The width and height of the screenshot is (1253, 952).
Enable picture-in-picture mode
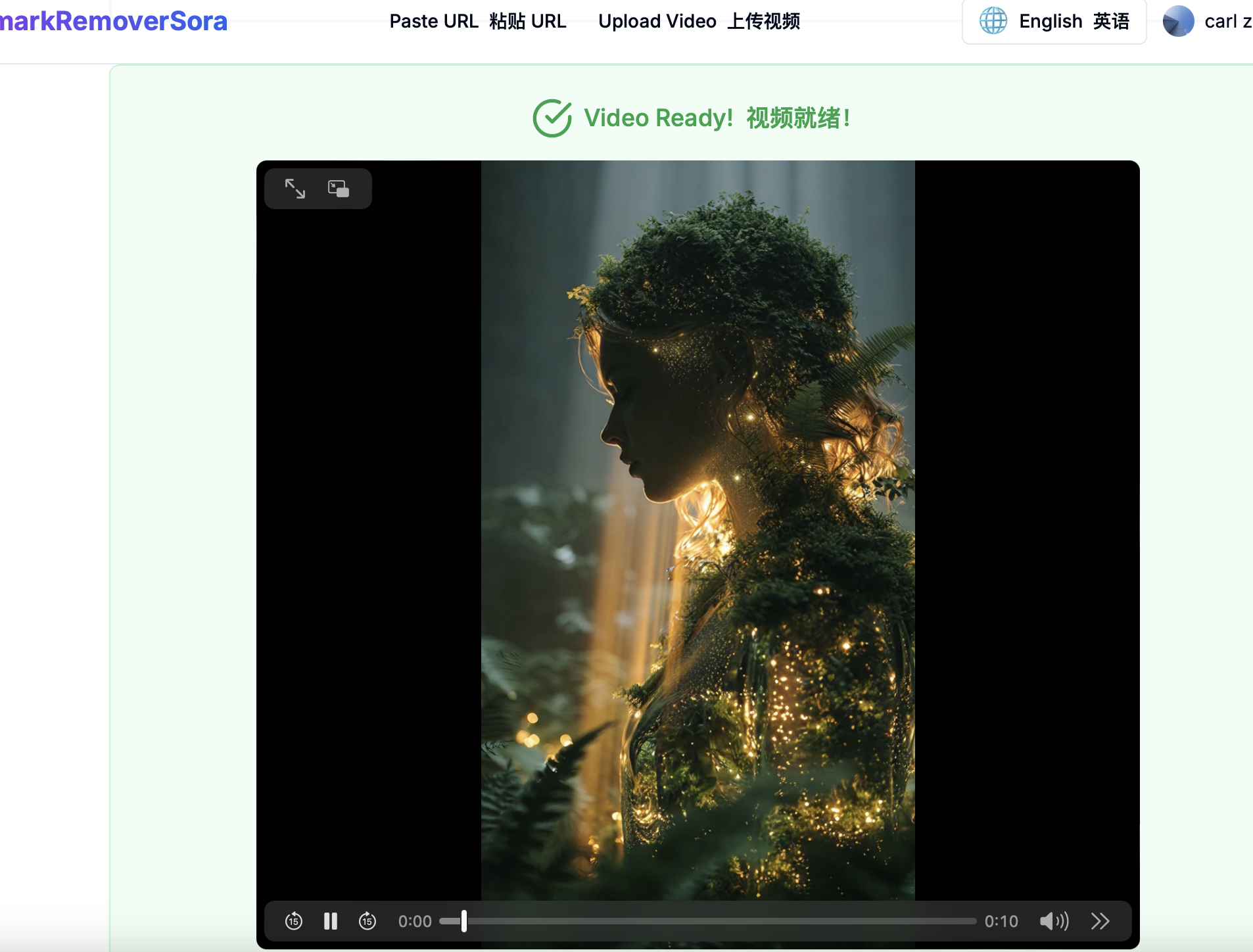(339, 189)
